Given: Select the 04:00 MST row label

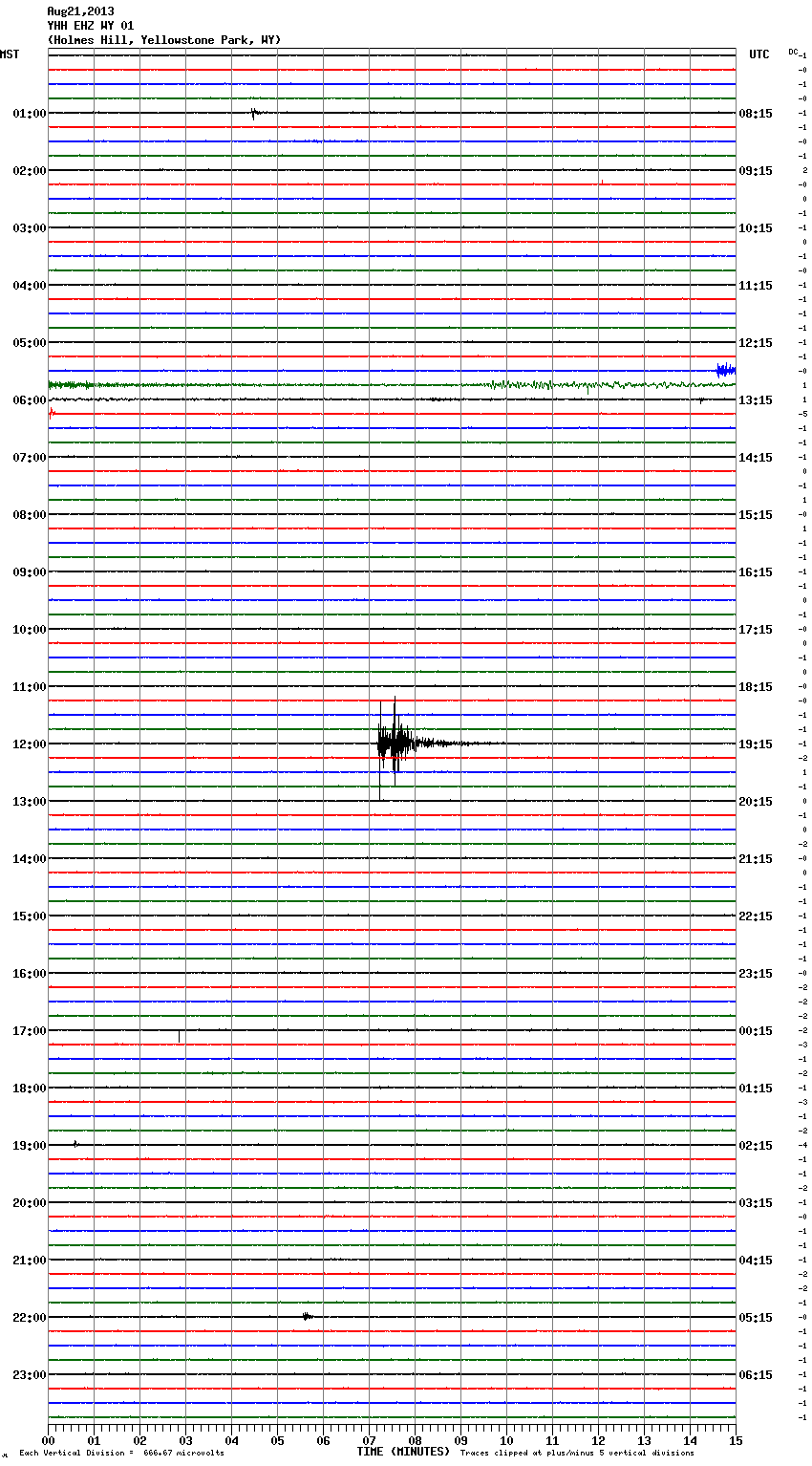Looking at the screenshot, I should point(29,286).
